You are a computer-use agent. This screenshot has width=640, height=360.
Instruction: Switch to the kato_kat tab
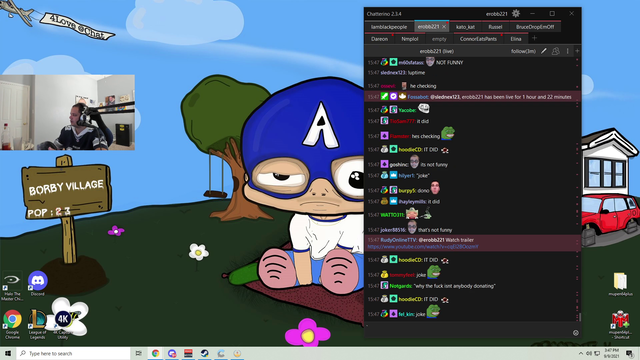pos(465,27)
